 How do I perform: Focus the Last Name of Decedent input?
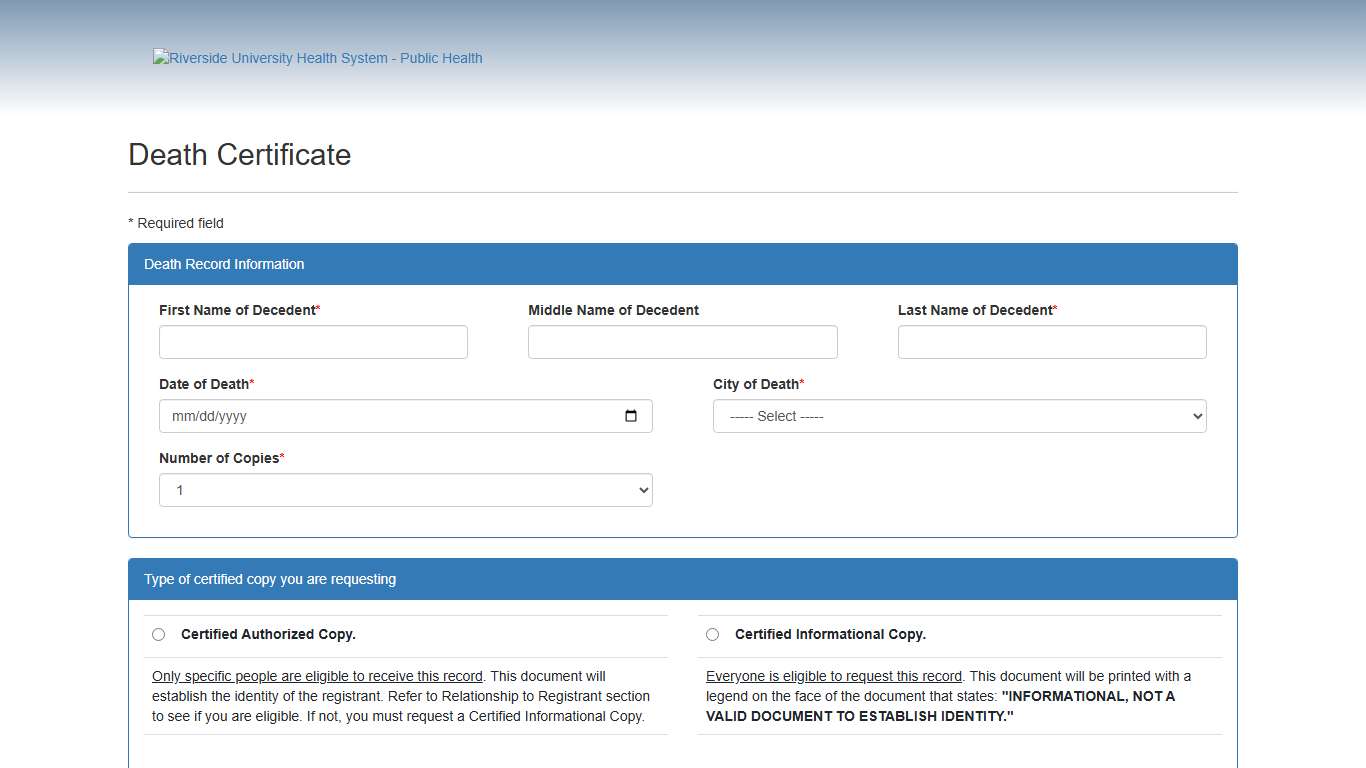[1051, 342]
